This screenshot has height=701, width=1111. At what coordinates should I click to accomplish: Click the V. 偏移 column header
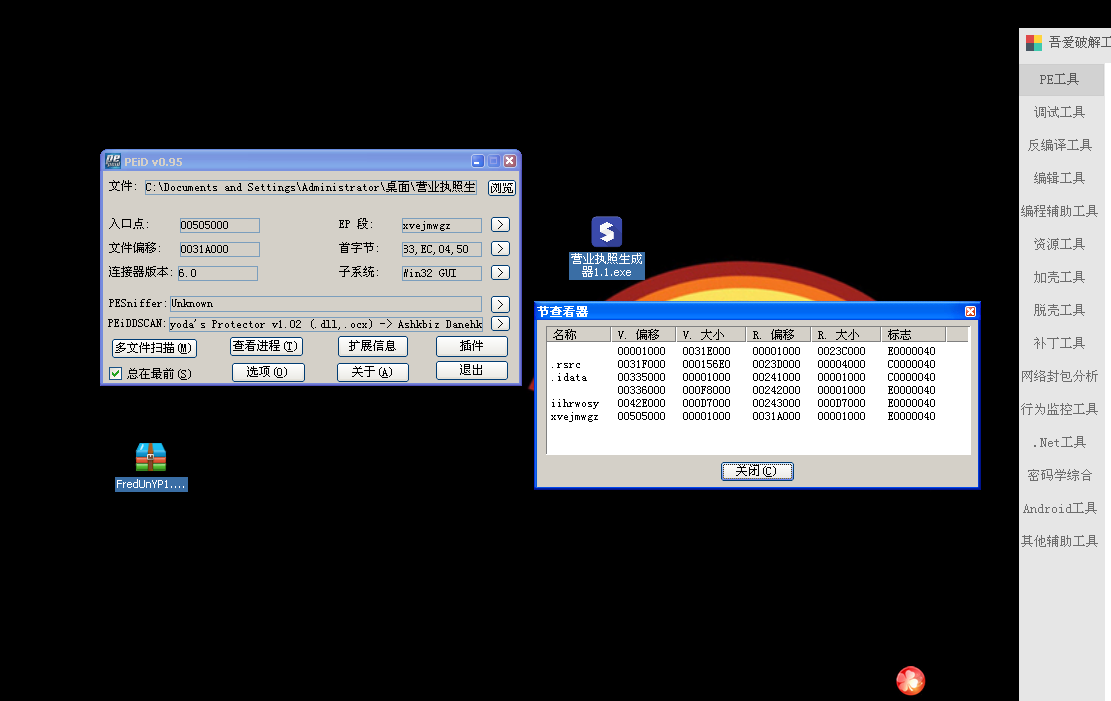pos(643,335)
